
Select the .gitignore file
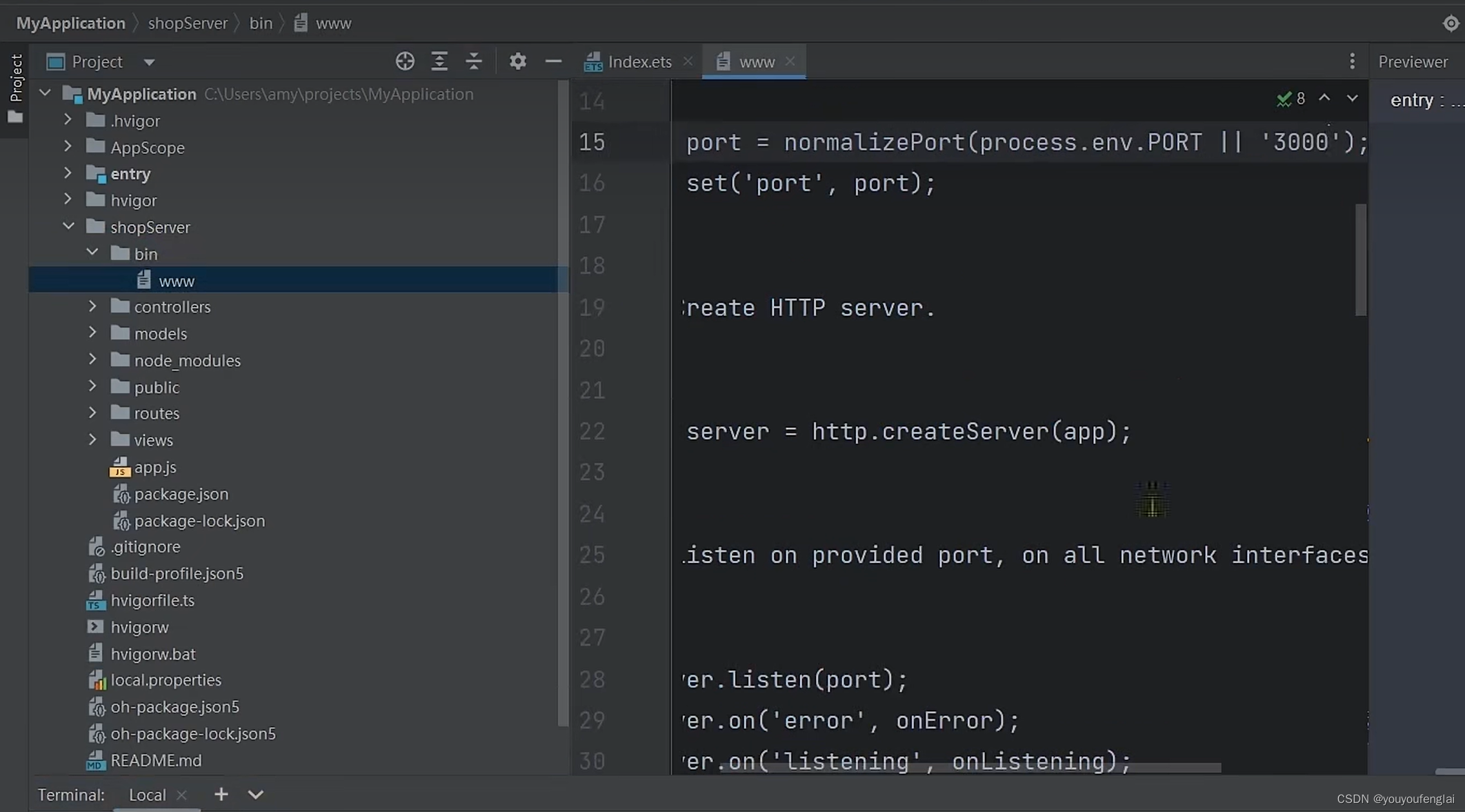tap(145, 547)
